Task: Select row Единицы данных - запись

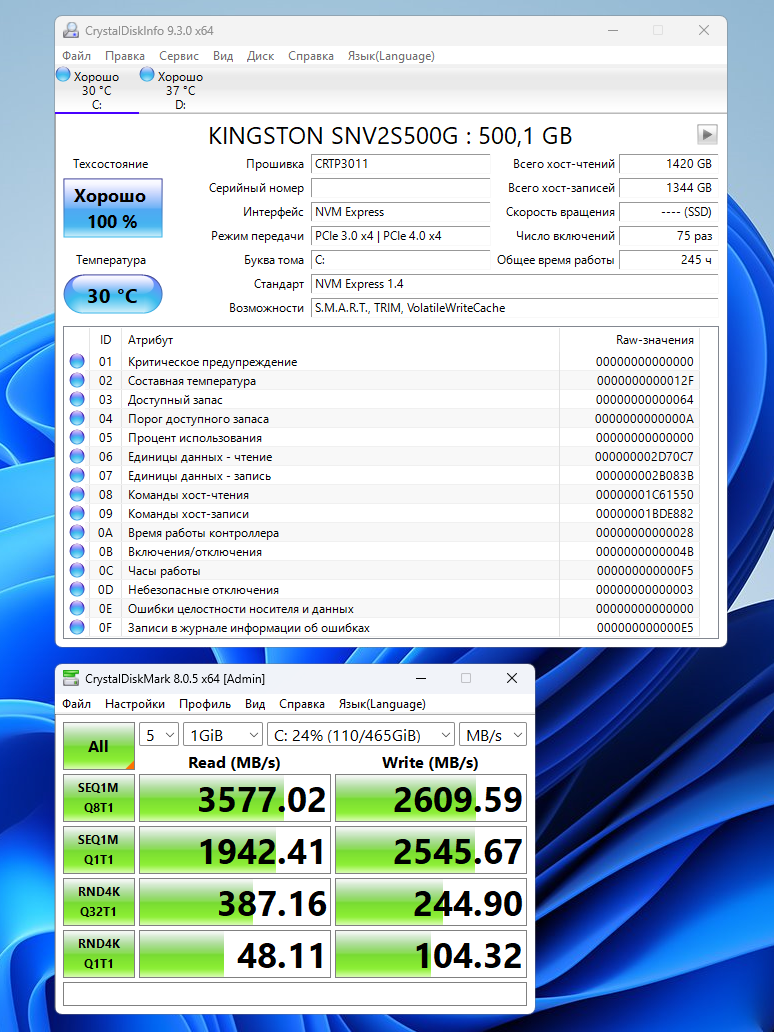Action: [382, 476]
